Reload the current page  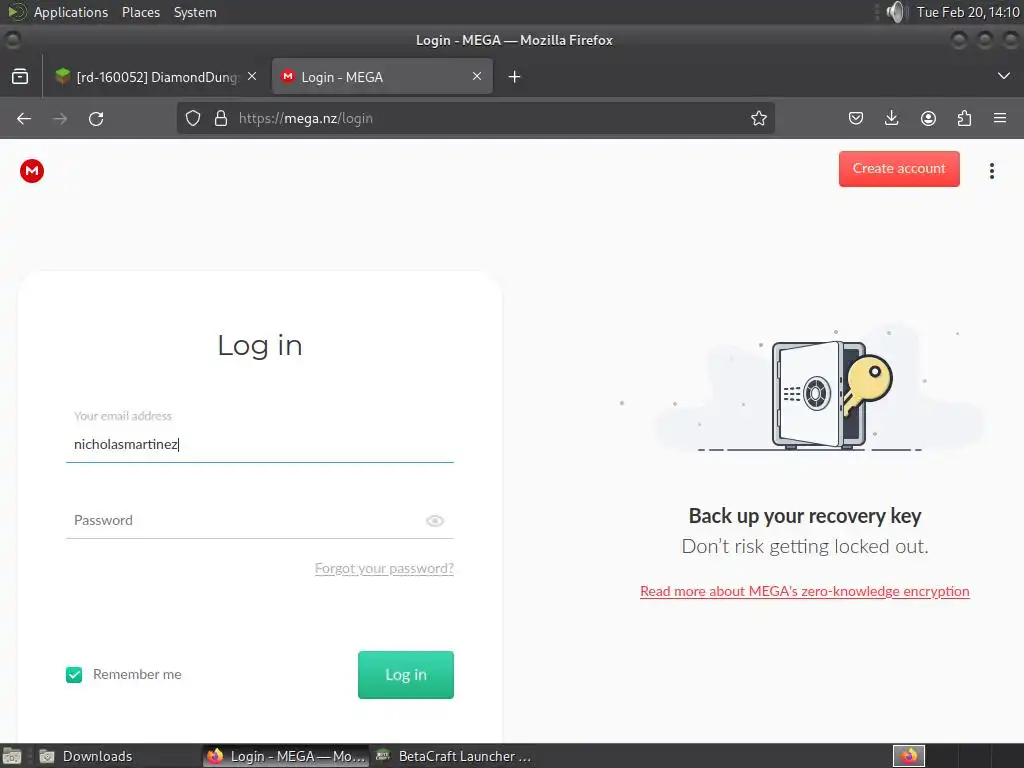pyautogui.click(x=96, y=118)
